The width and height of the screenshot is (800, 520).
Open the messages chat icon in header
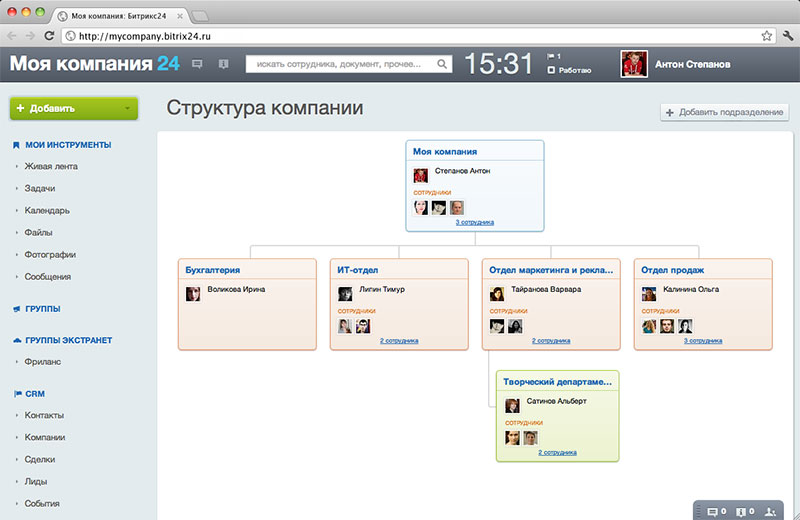[x=197, y=64]
